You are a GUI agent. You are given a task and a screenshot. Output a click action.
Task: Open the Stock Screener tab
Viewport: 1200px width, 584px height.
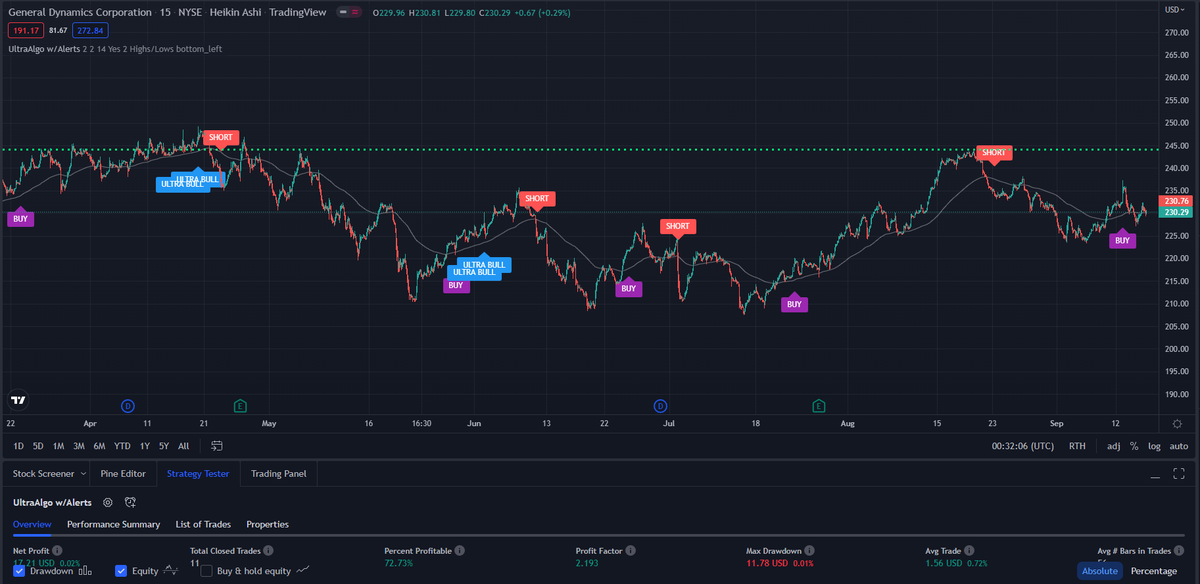(x=43, y=473)
